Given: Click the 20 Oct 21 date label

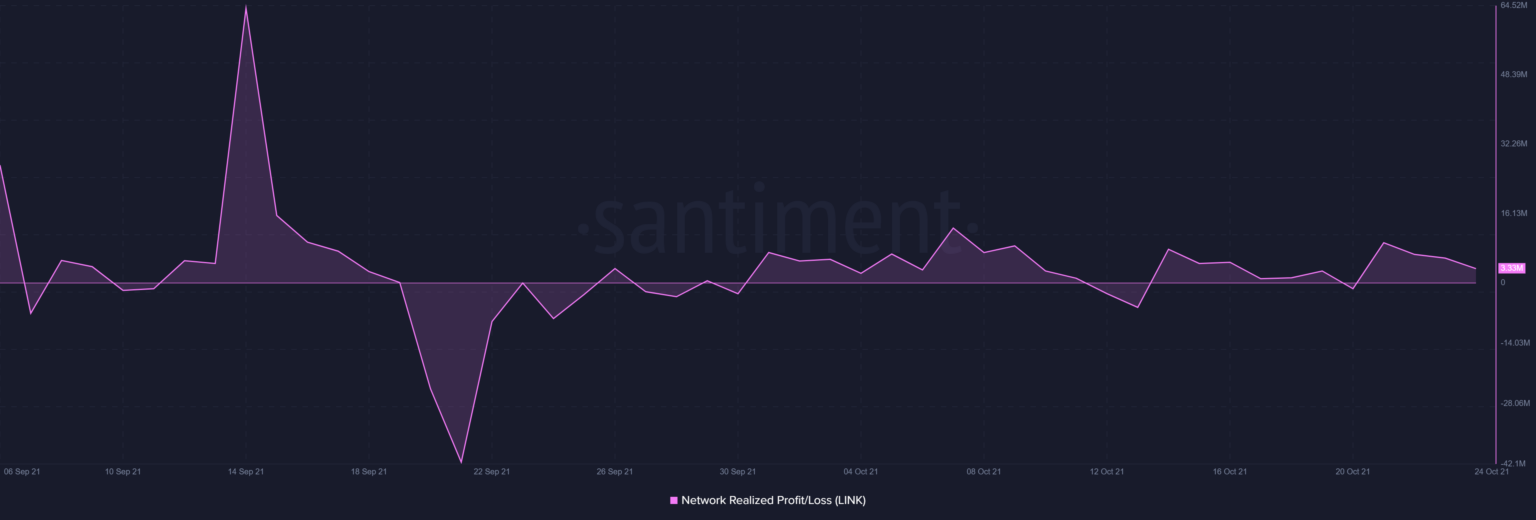Looking at the screenshot, I should [x=1353, y=471].
